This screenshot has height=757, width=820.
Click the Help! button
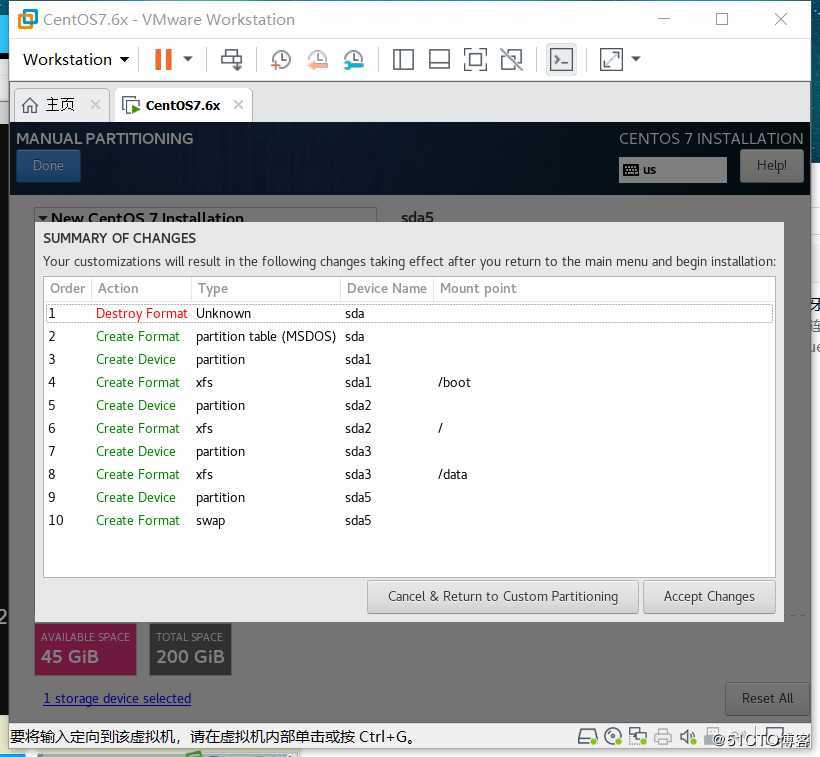coord(771,166)
